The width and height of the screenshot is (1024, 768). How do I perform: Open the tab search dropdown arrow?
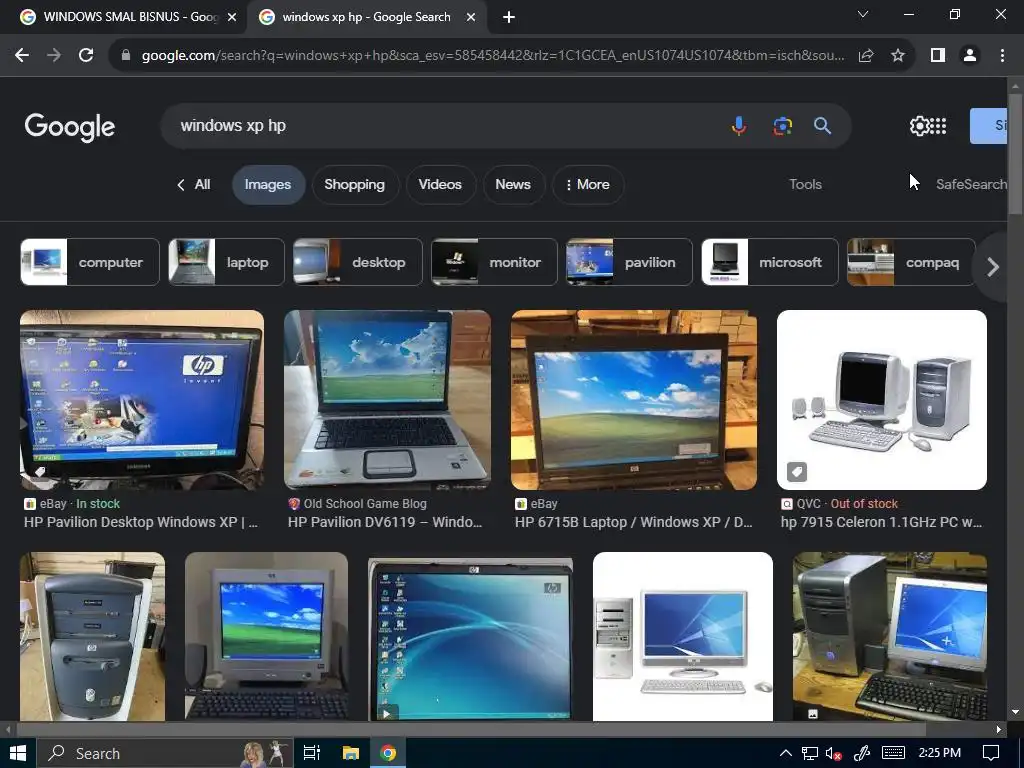point(863,14)
